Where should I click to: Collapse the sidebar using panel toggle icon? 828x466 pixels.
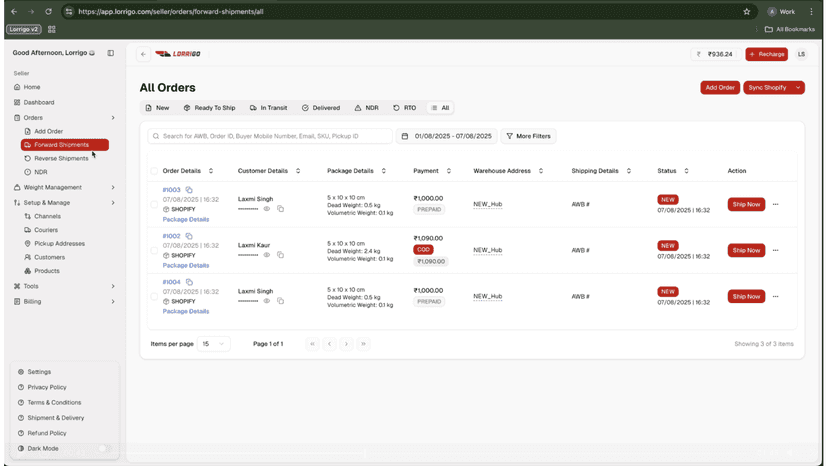coord(110,53)
